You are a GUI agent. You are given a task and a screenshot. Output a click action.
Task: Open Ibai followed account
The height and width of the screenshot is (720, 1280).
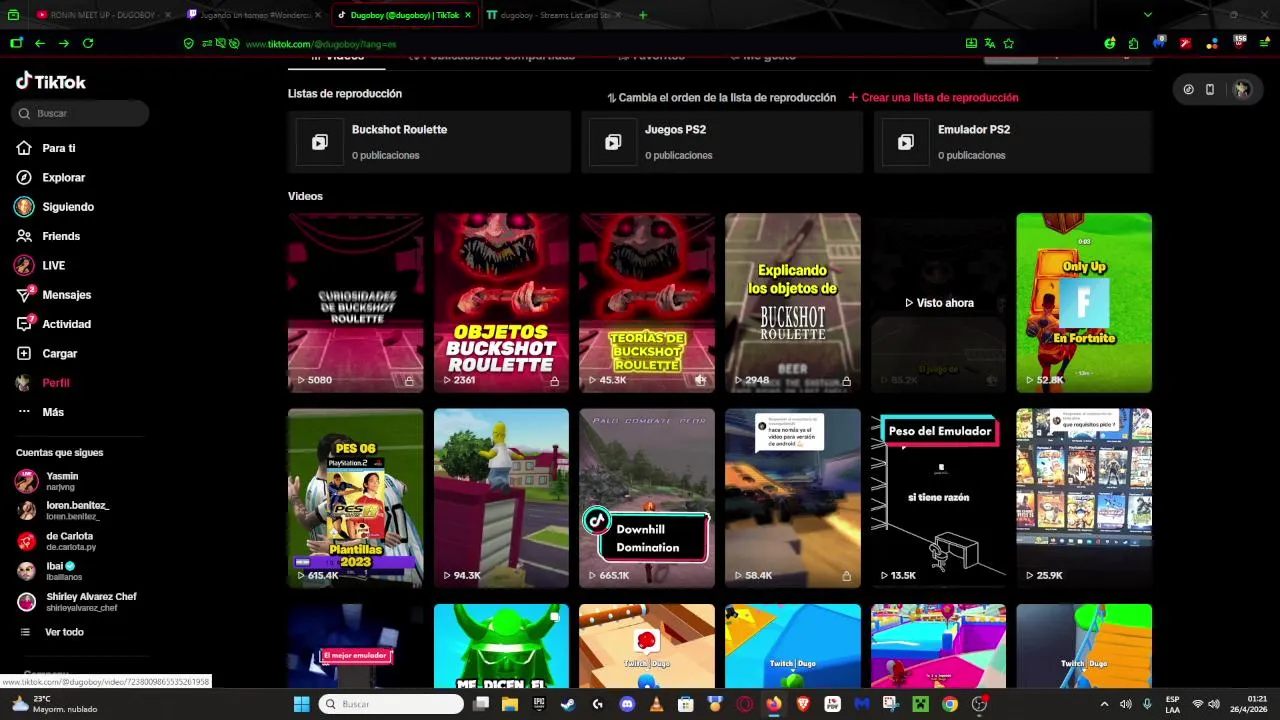click(60, 571)
